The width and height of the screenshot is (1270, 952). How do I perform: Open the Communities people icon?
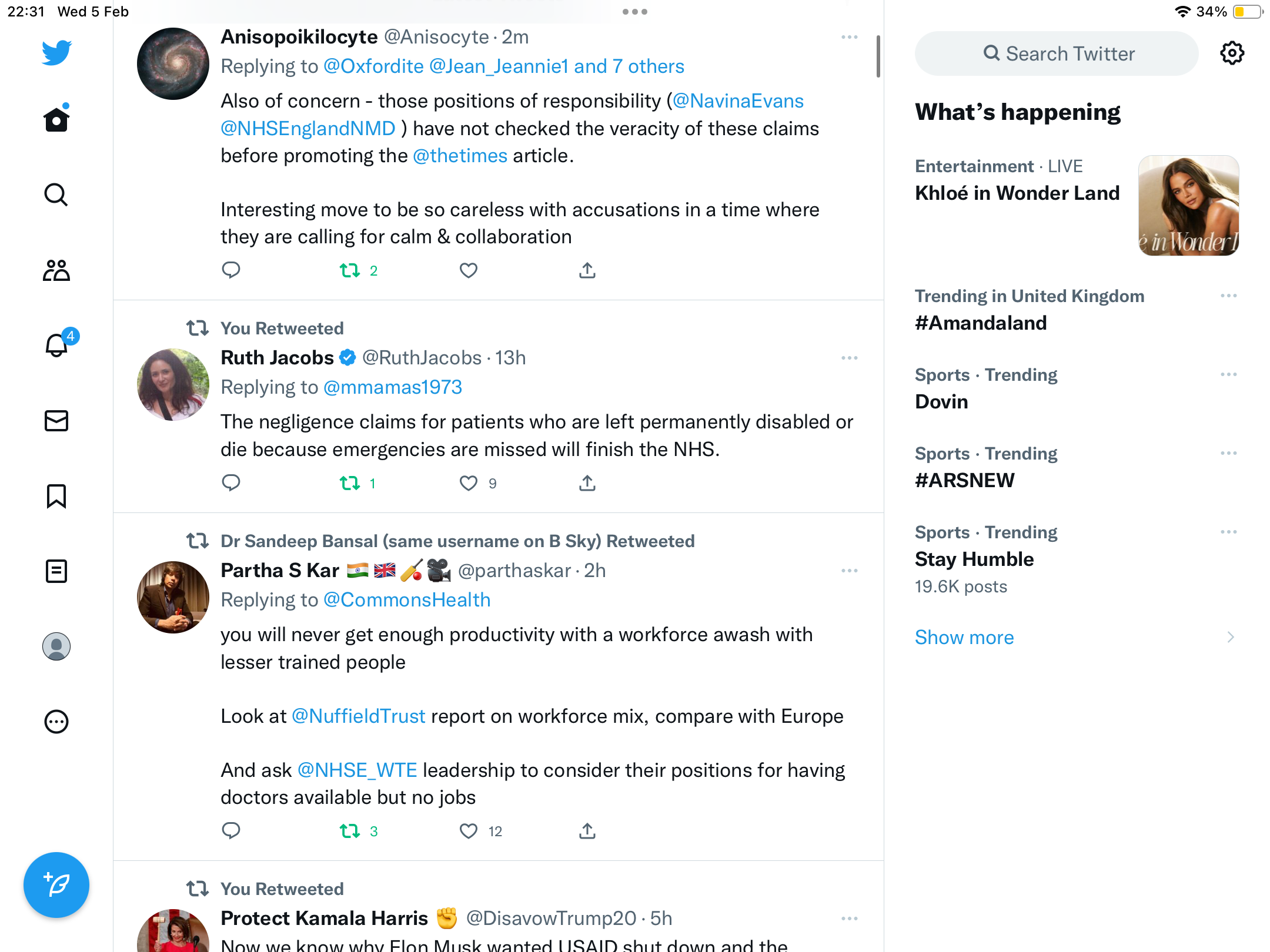click(x=56, y=270)
